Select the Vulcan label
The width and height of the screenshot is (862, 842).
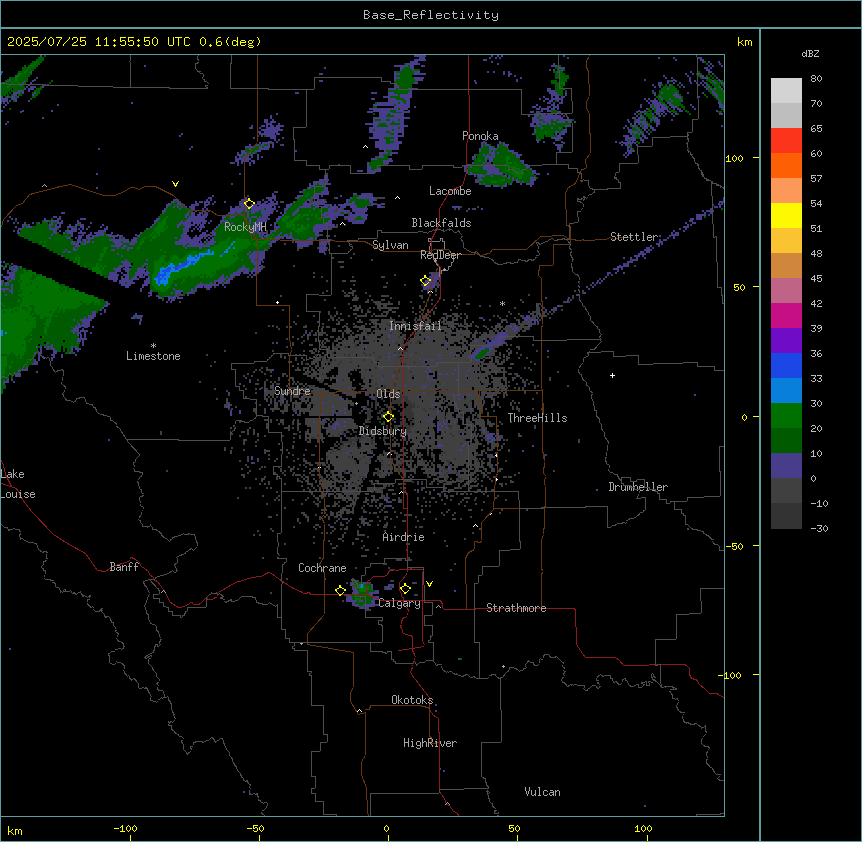tap(543, 792)
